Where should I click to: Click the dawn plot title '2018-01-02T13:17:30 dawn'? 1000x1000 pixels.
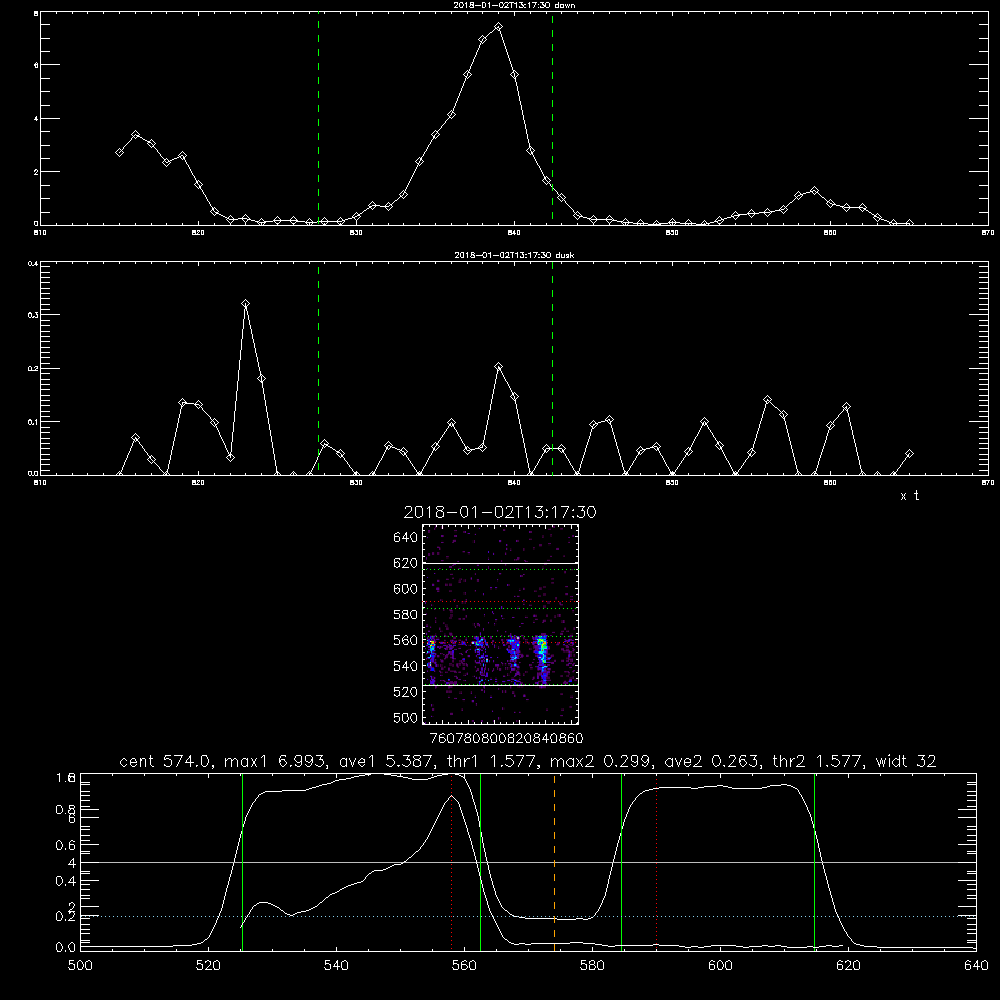click(x=514, y=5)
